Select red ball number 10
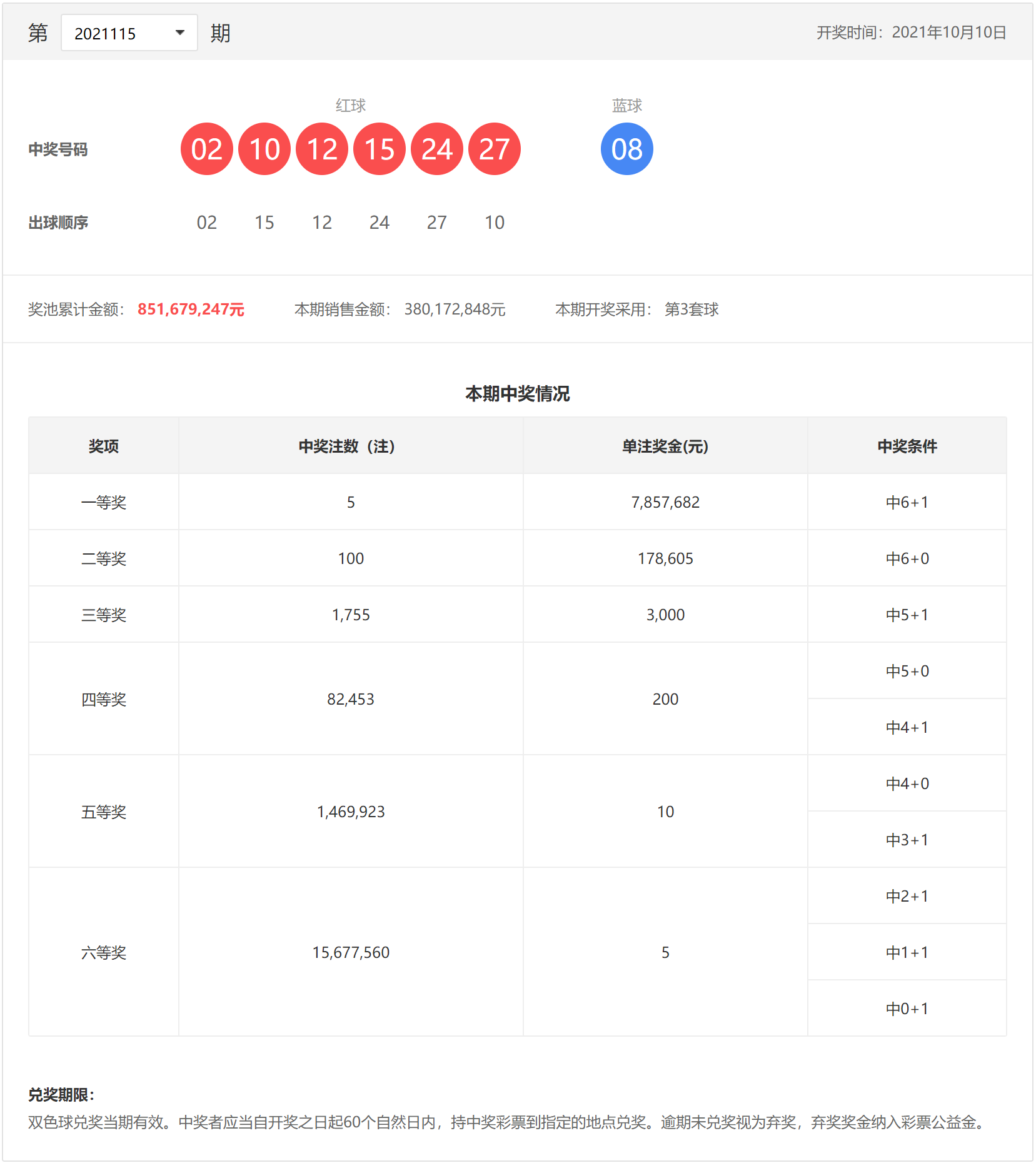This screenshot has height=1163, width=1036. coord(264,149)
